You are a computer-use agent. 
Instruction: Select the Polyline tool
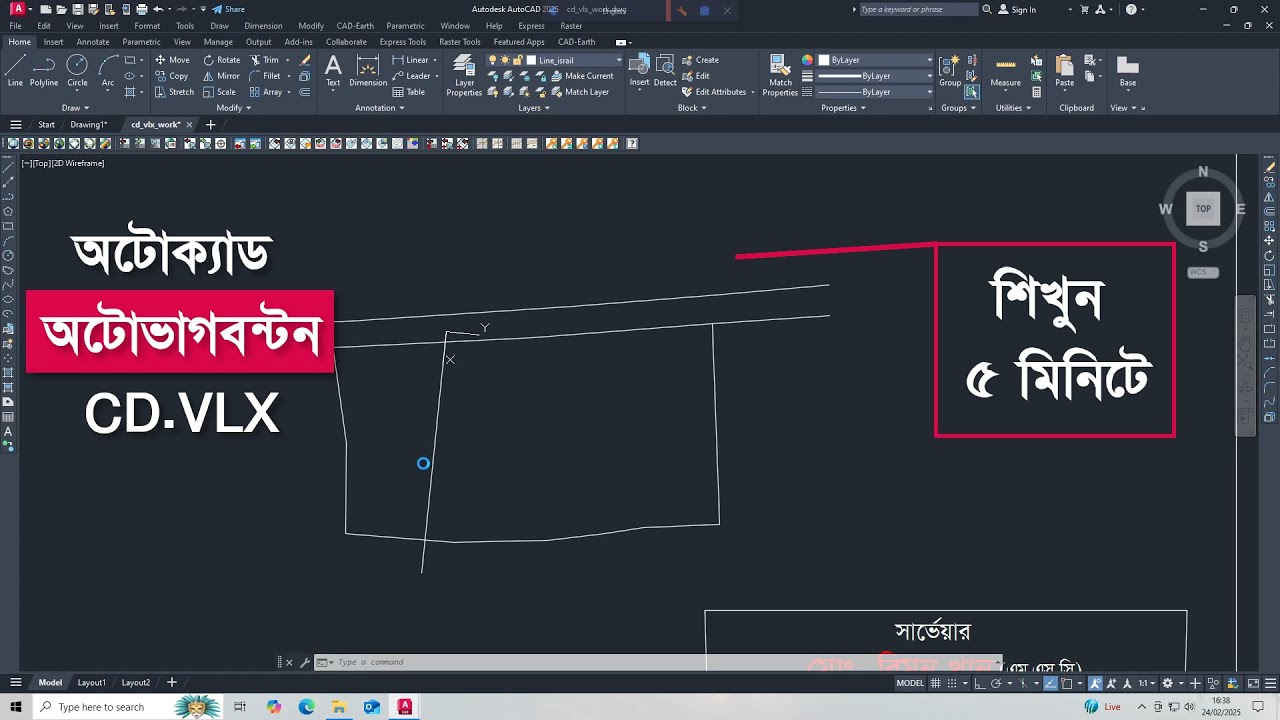[x=44, y=71]
